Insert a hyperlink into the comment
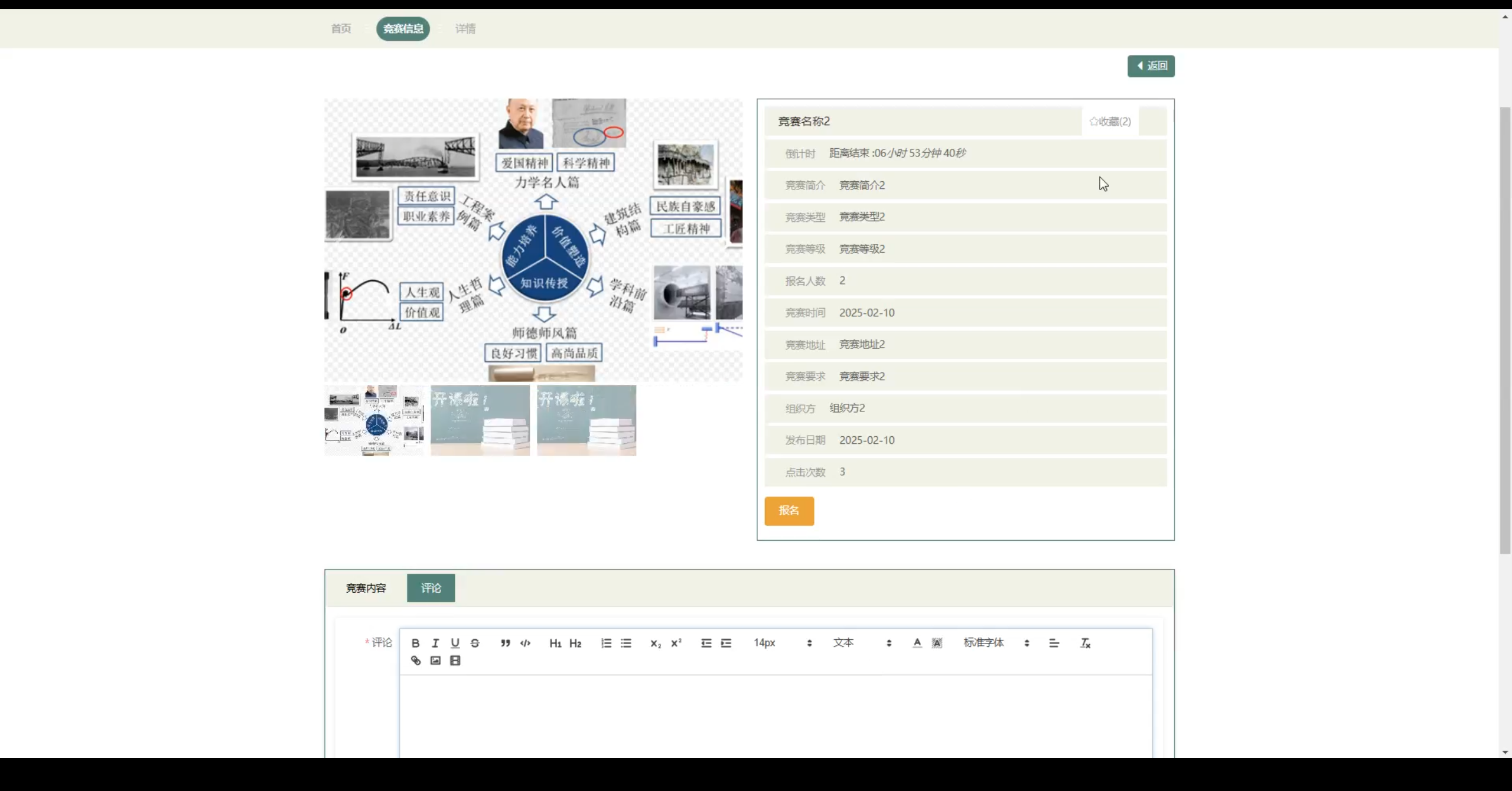 415,661
